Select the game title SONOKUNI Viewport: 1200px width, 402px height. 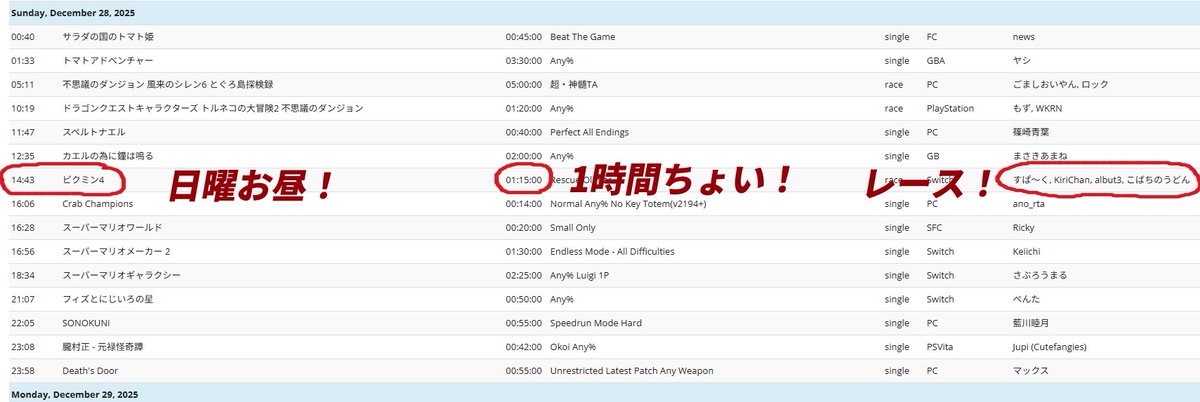point(87,323)
